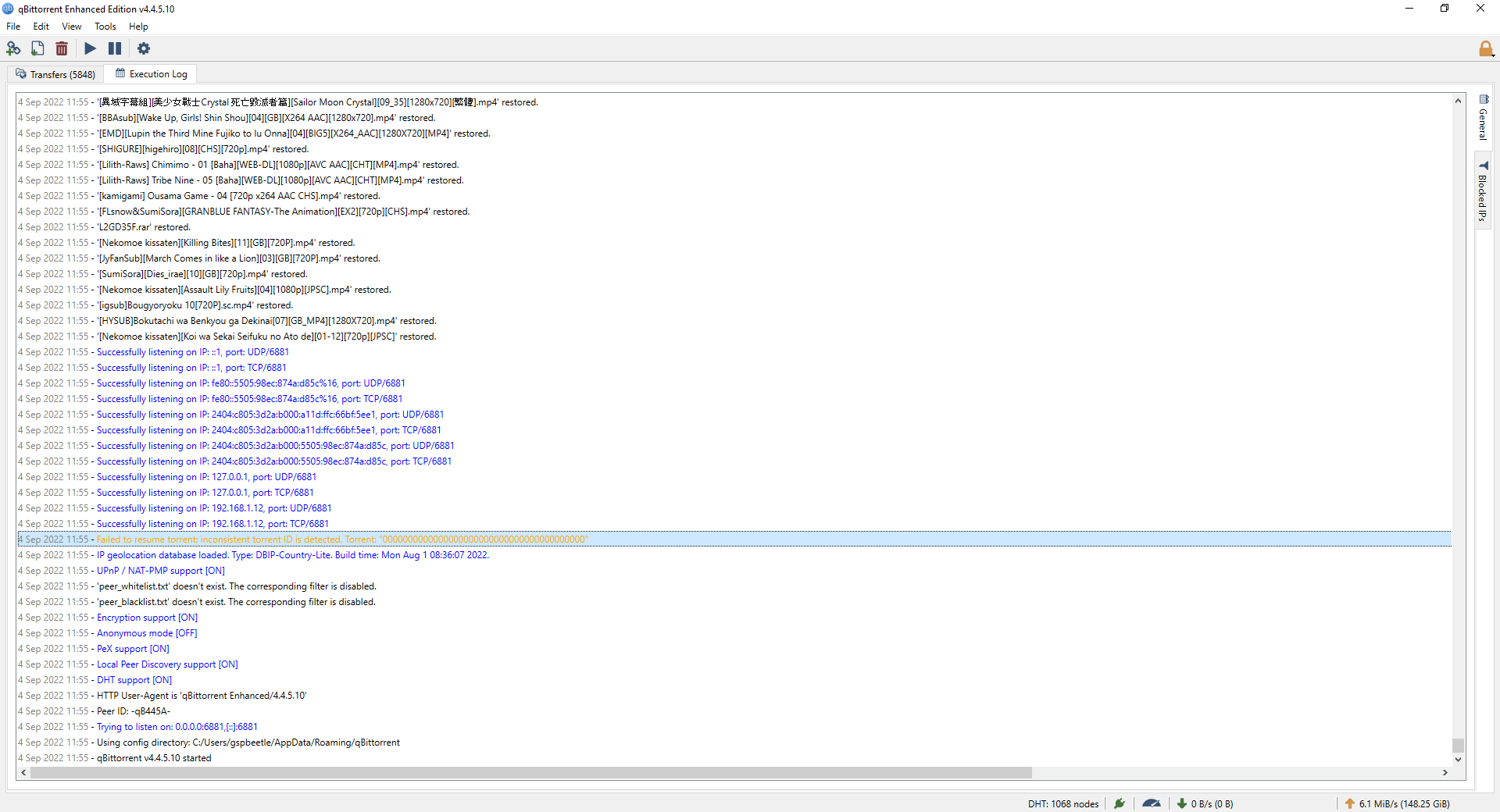Select the Tribe Nine - 05 restored line
The image size is (1500, 812).
[734, 180]
